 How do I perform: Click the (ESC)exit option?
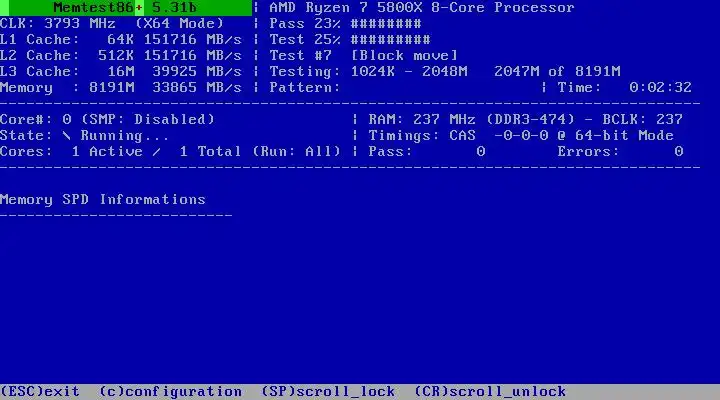click(x=40, y=392)
